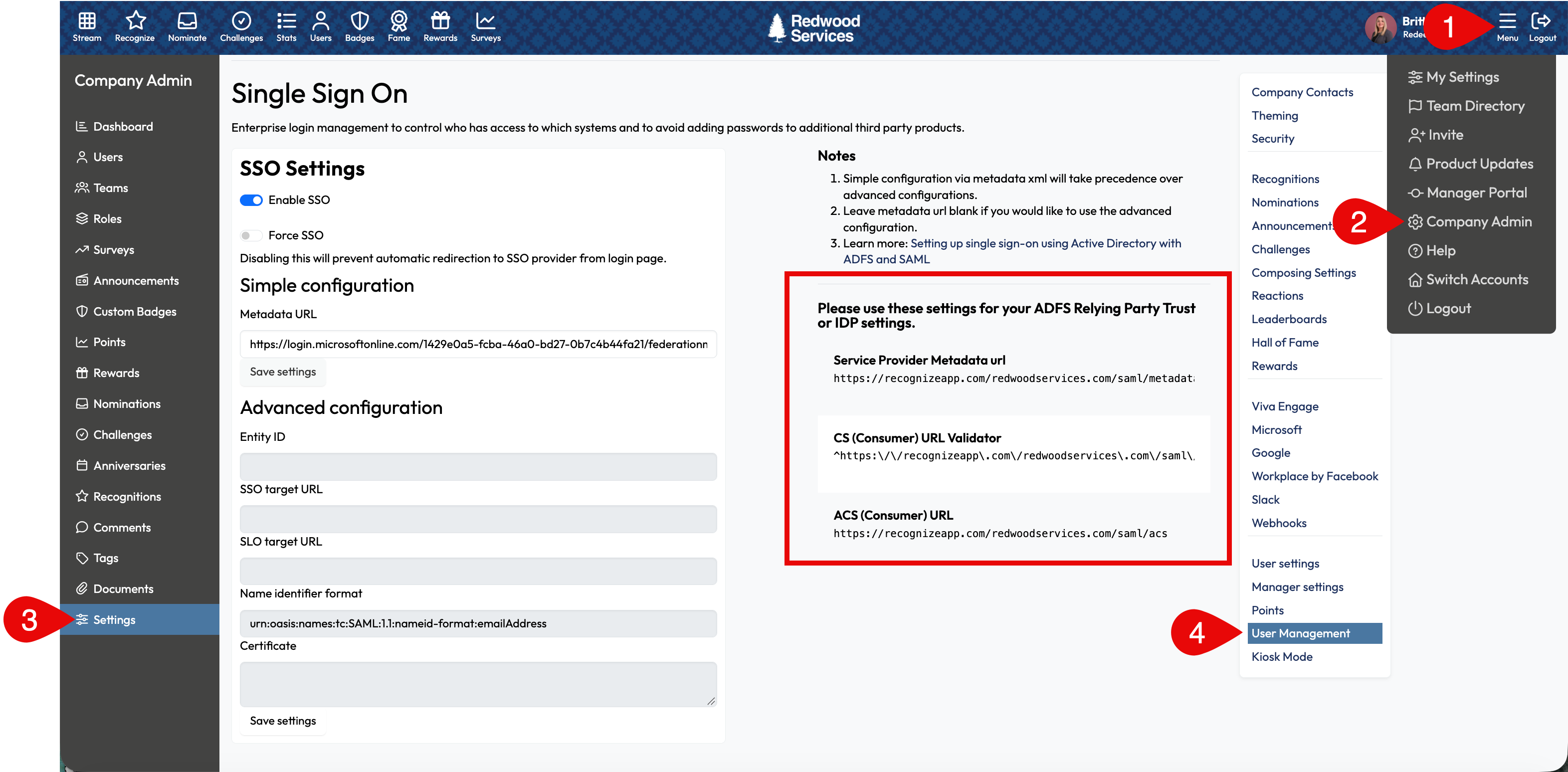
Task: Click the Metadata URL input field
Action: point(478,344)
